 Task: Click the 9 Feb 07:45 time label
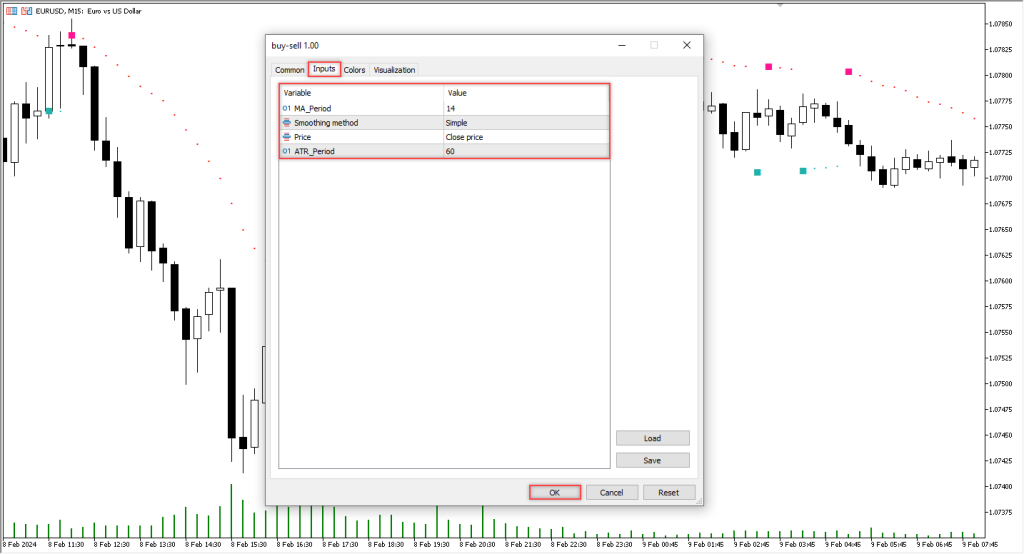[x=980, y=544]
